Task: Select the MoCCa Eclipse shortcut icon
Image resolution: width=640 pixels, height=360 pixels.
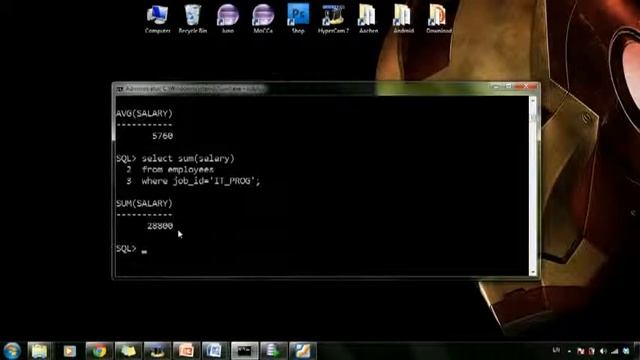Action: (x=263, y=19)
